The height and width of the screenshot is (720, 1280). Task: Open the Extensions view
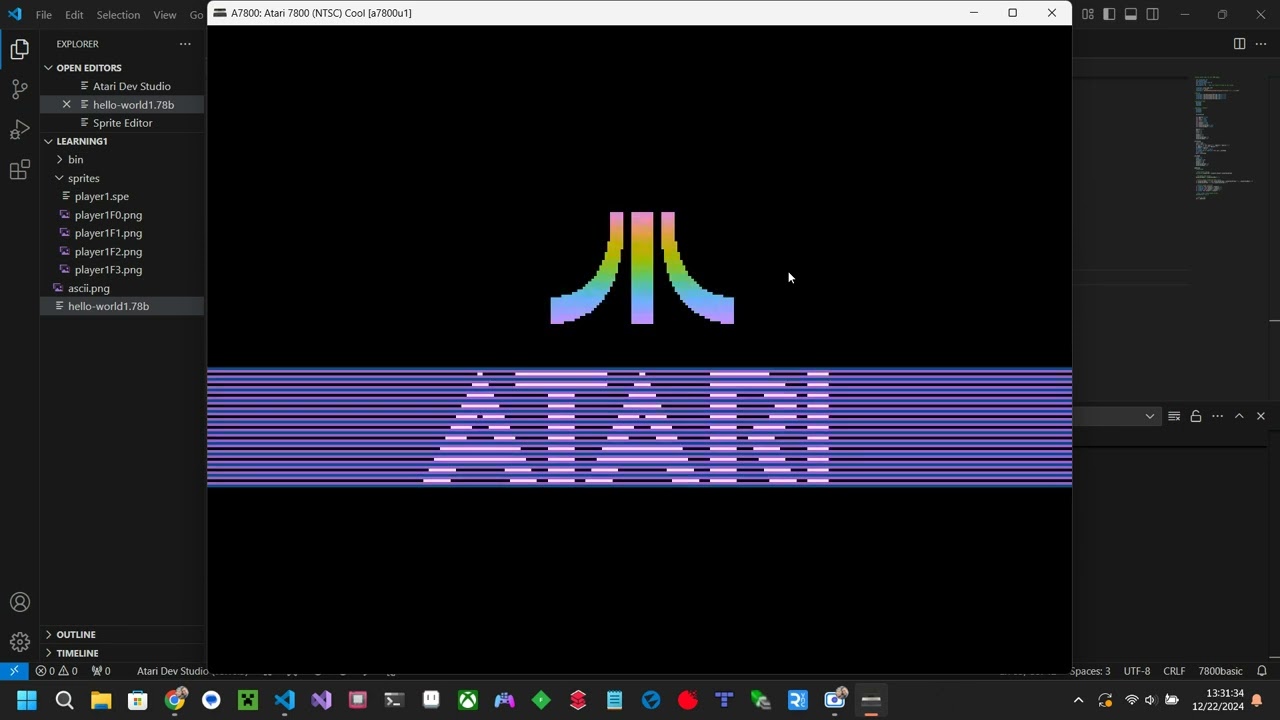19,170
